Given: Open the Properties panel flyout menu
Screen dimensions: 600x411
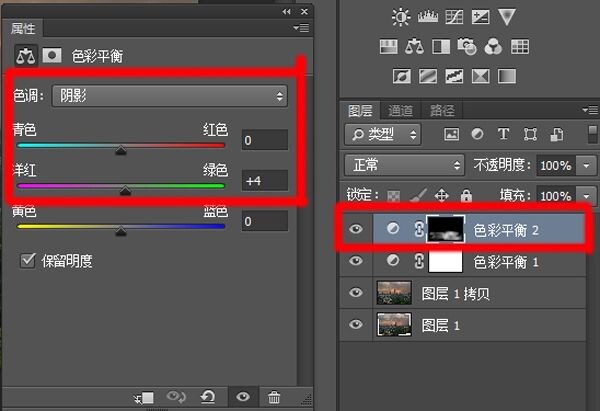Looking at the screenshot, I should [x=301, y=28].
